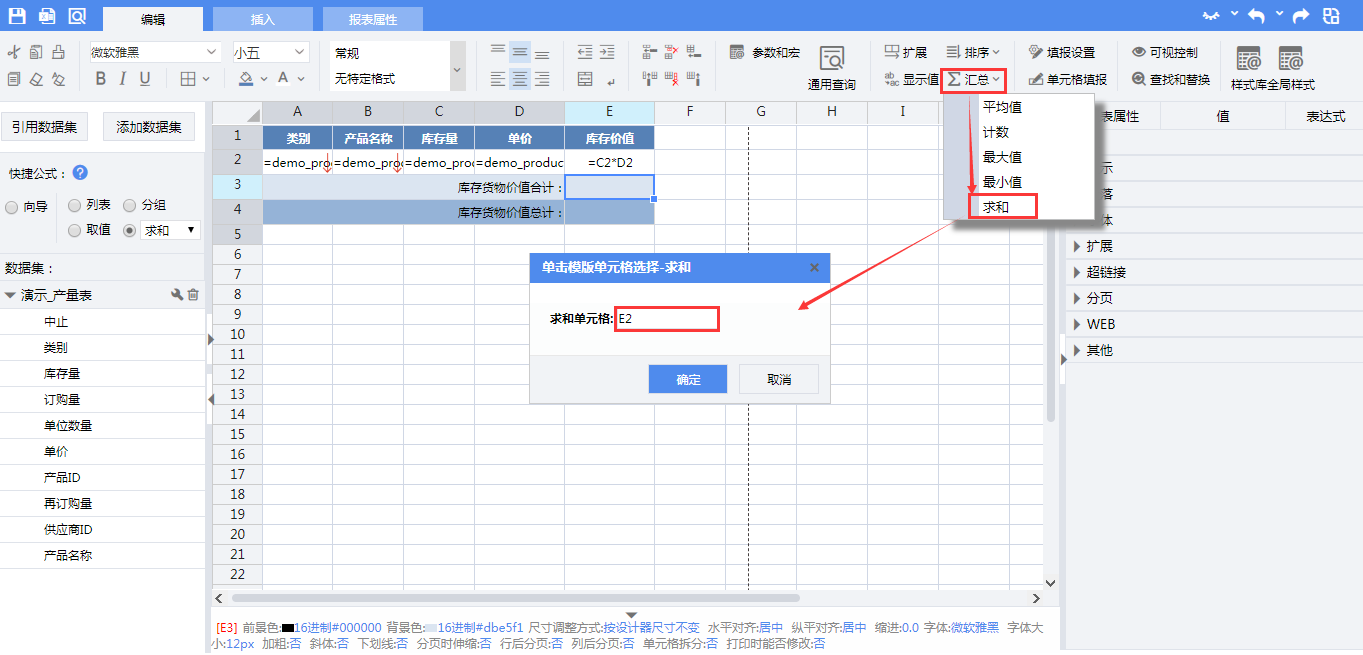Viewport: 1363px width, 655px height.
Task: Select the 列表 radio option
Action: click(x=75, y=205)
